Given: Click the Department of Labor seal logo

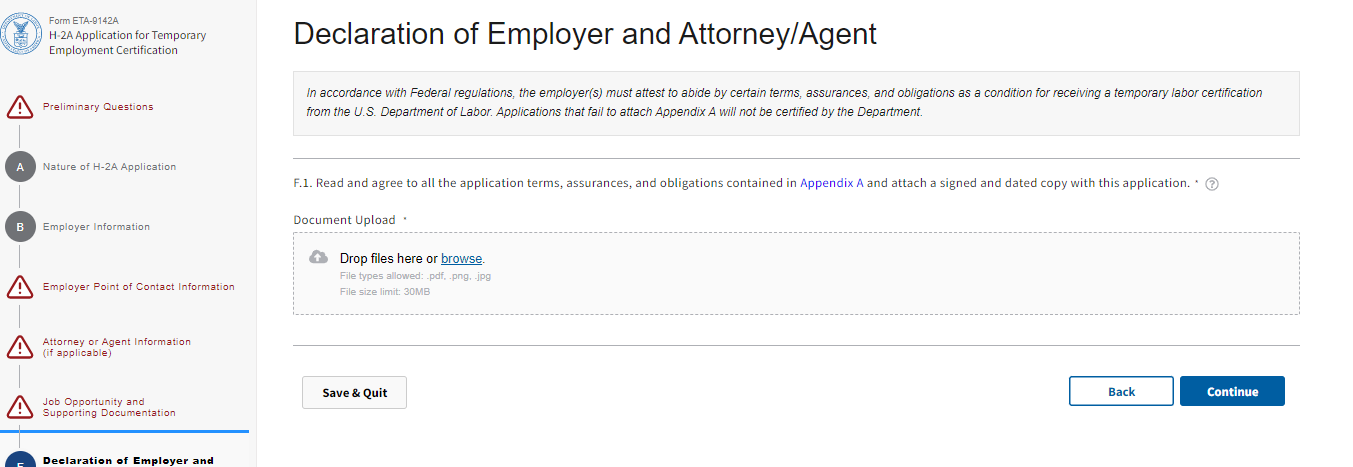Looking at the screenshot, I should 18,35.
